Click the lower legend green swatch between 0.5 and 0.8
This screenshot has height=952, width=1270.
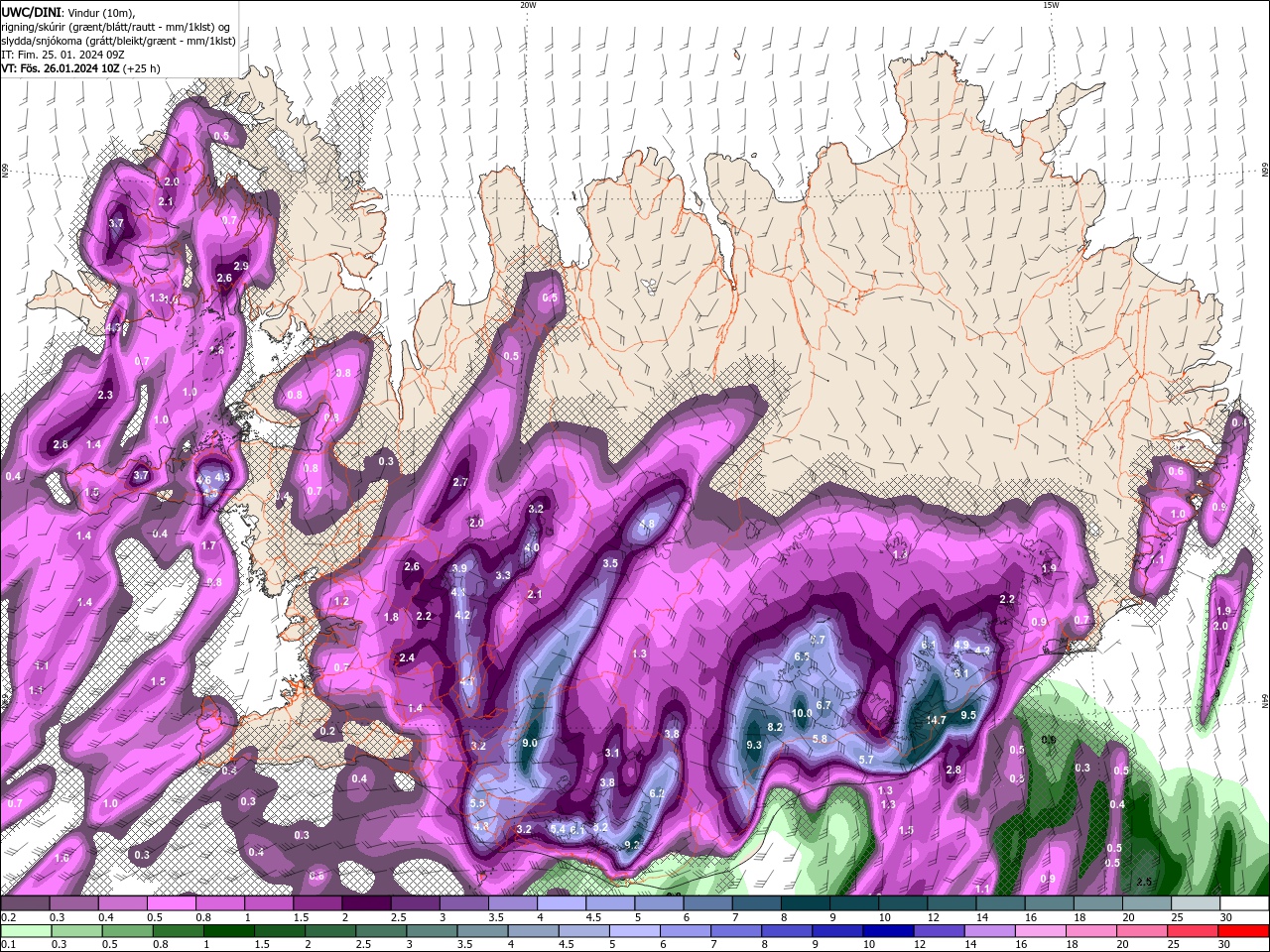(127, 931)
